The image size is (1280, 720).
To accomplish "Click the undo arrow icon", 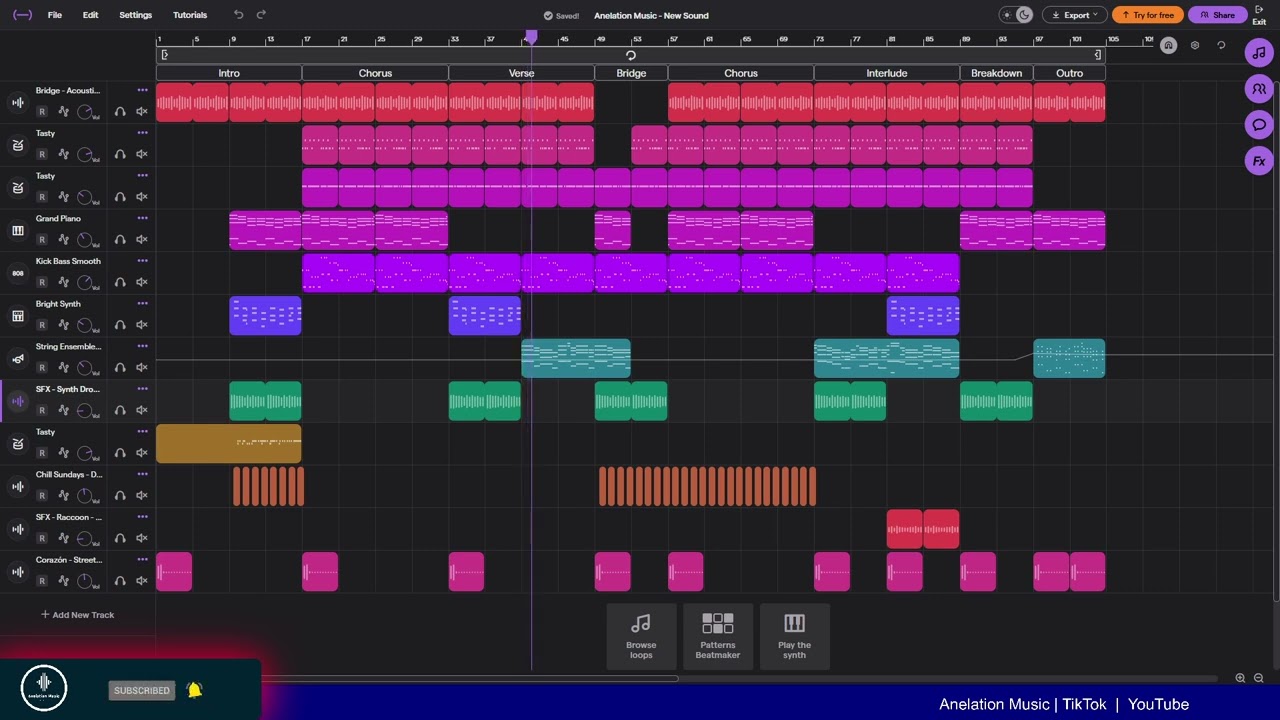I will [x=238, y=15].
